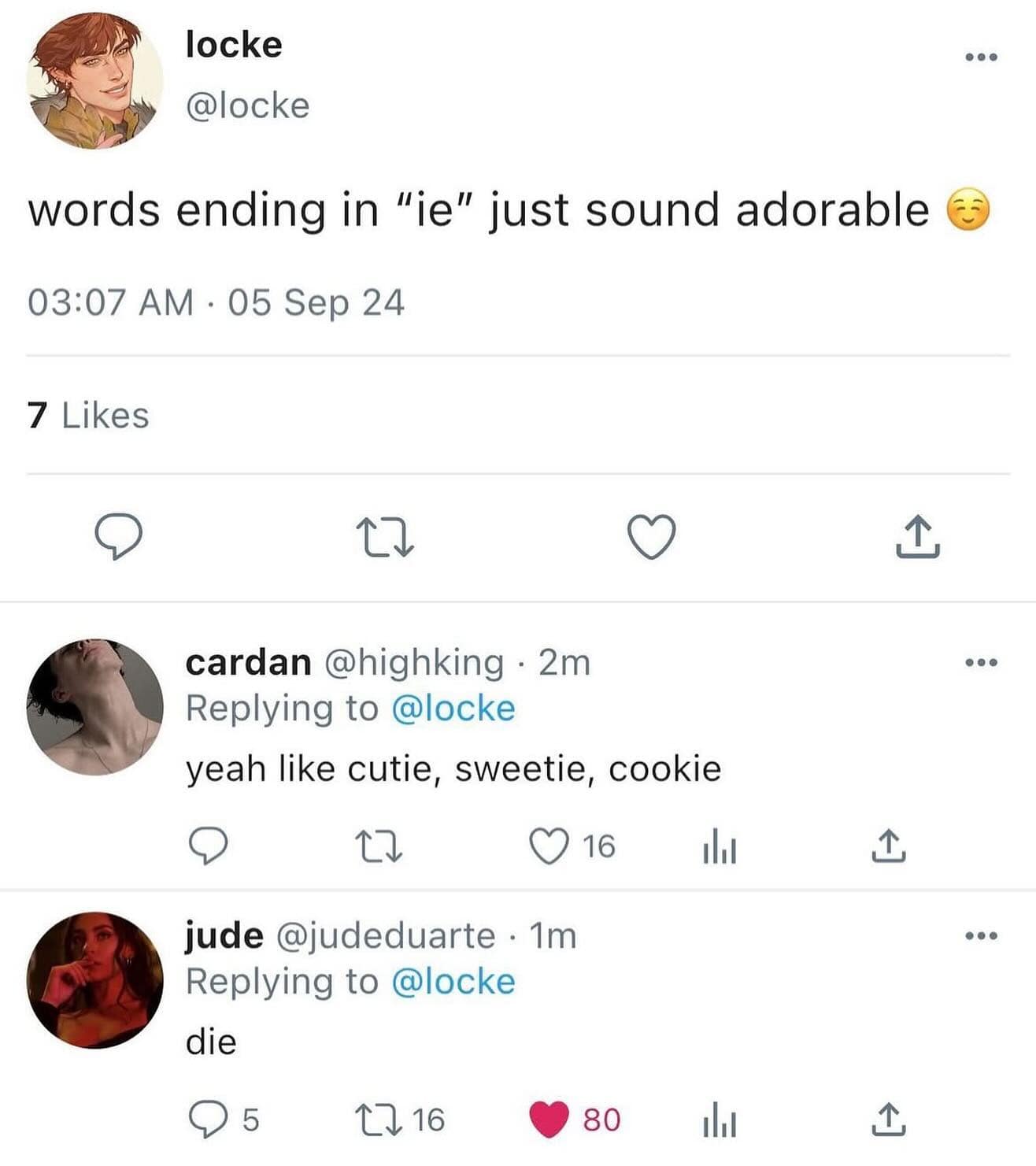1036x1166 pixels.
Task: Reply to jude's comment
Action: tap(209, 1118)
